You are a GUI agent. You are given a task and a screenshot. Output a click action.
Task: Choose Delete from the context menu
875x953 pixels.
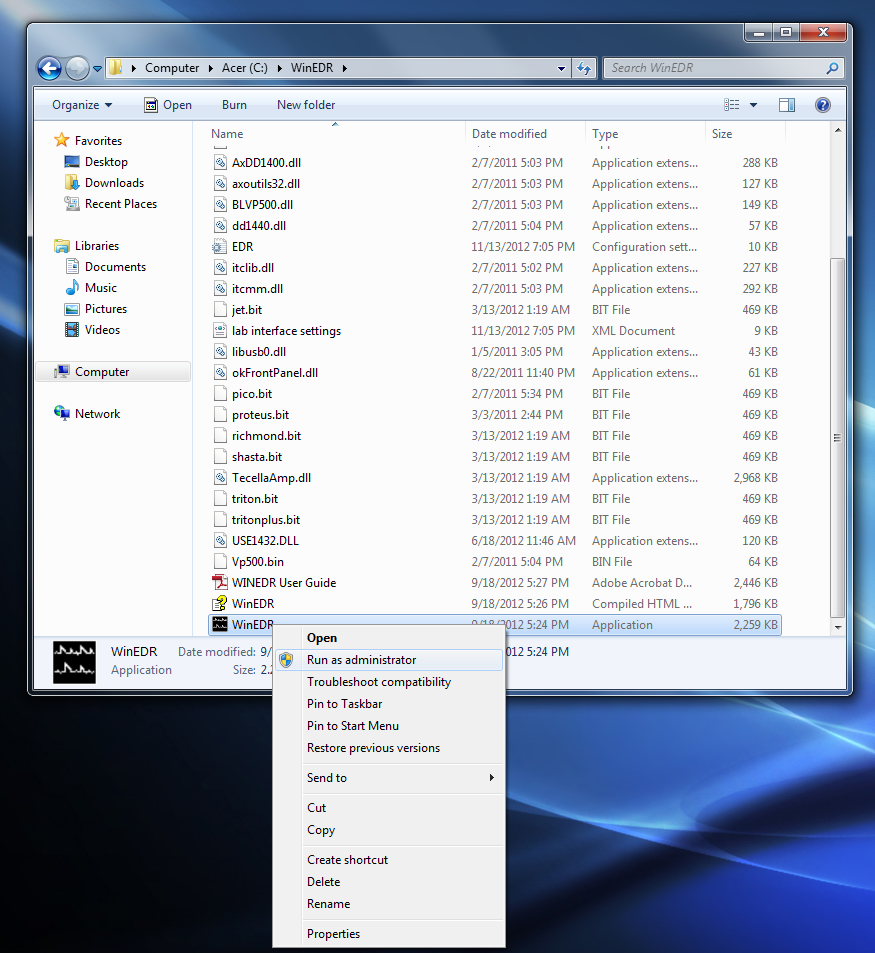pyautogui.click(x=389, y=881)
